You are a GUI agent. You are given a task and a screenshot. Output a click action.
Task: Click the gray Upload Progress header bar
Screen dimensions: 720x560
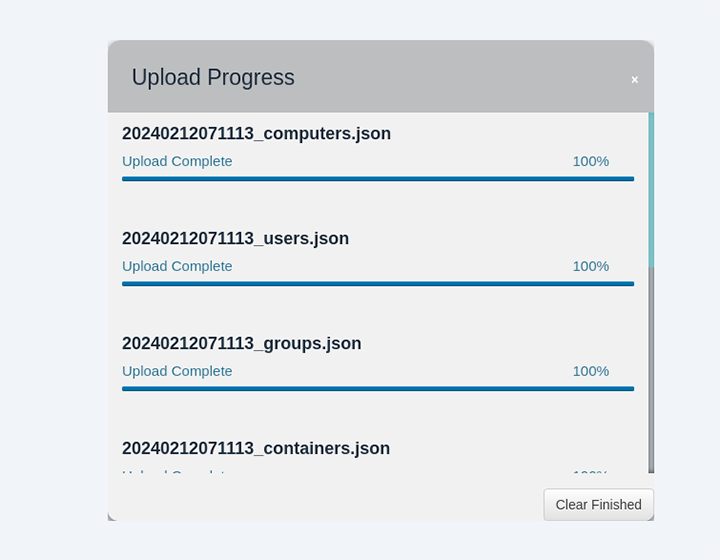click(x=381, y=76)
